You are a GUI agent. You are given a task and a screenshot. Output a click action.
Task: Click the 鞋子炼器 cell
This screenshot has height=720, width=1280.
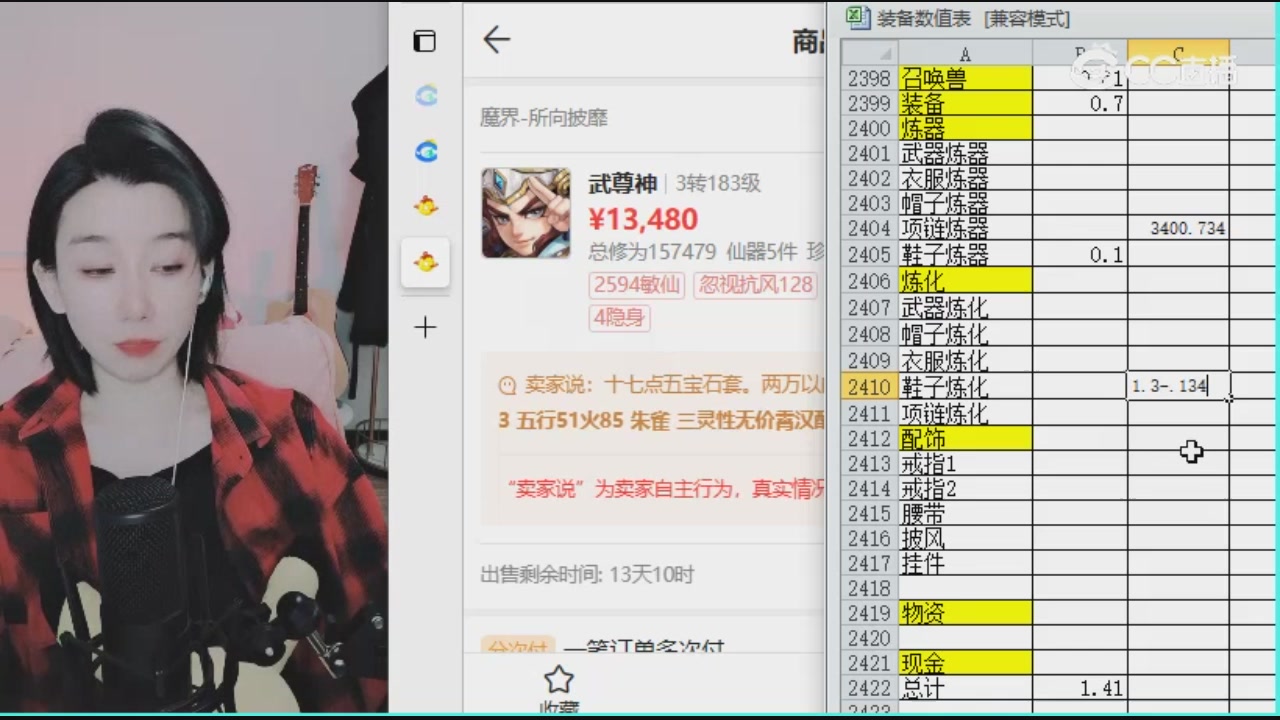click(x=965, y=254)
